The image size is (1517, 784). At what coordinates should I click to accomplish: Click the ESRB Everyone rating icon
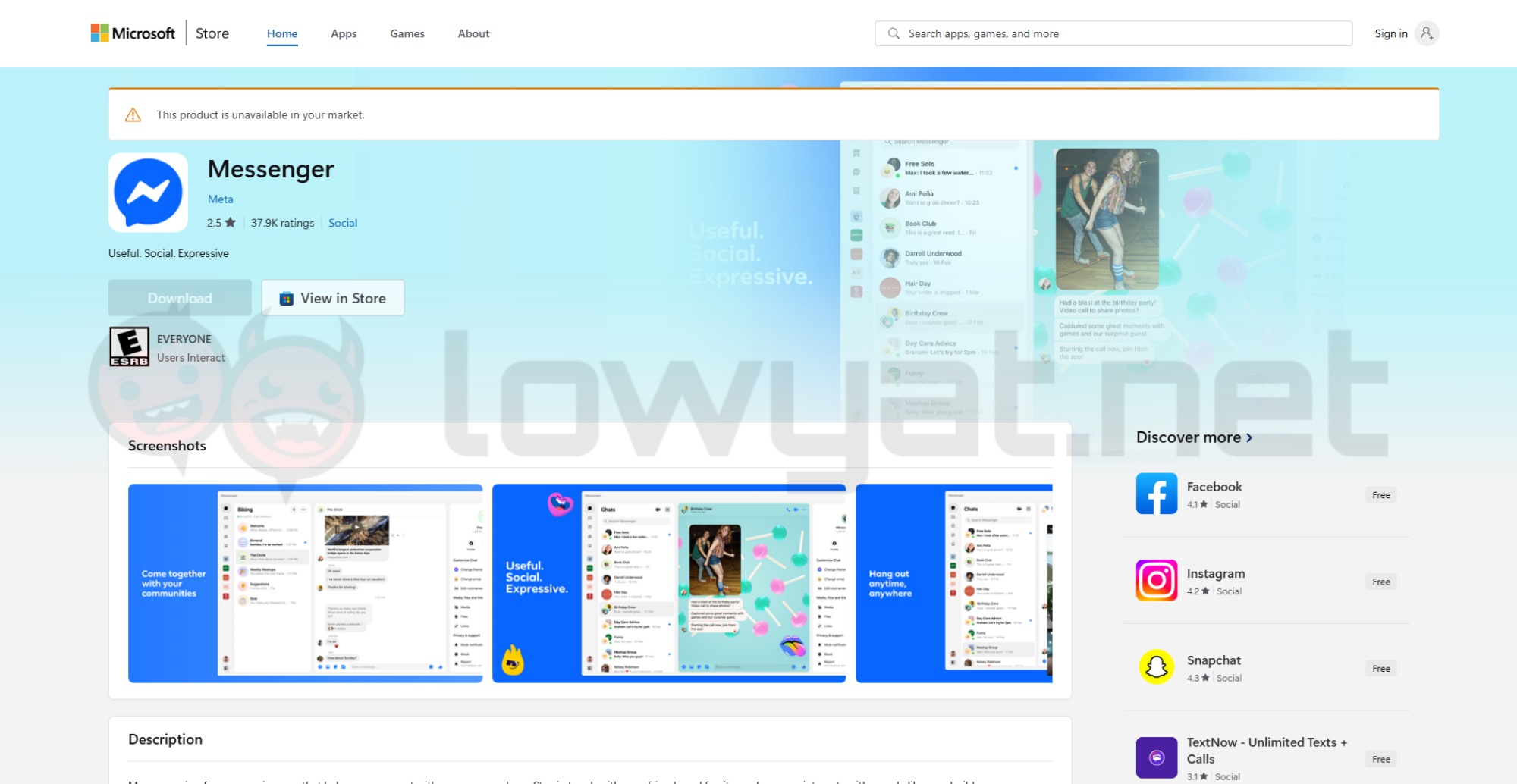(x=130, y=346)
